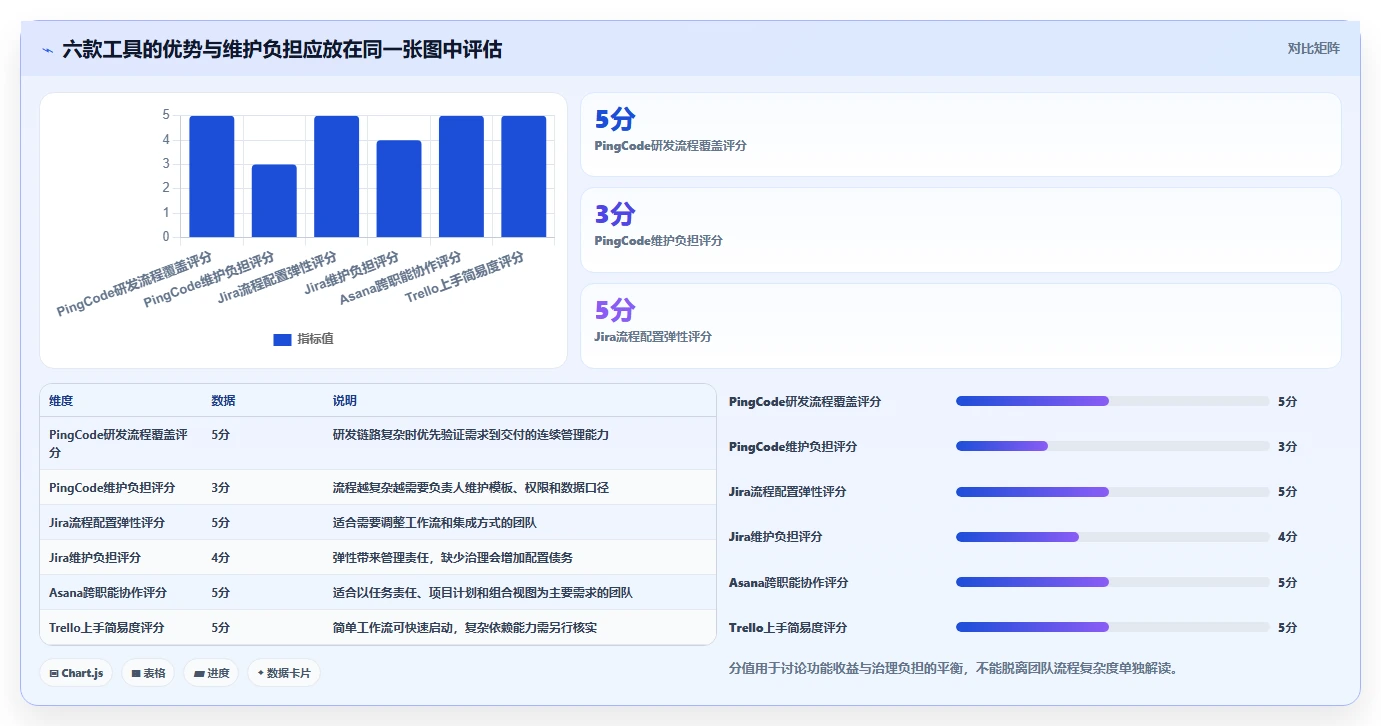Click the progress bar for Jira维护负担评分
The width and height of the screenshot is (1381, 726).
pyautogui.click(x=1112, y=537)
